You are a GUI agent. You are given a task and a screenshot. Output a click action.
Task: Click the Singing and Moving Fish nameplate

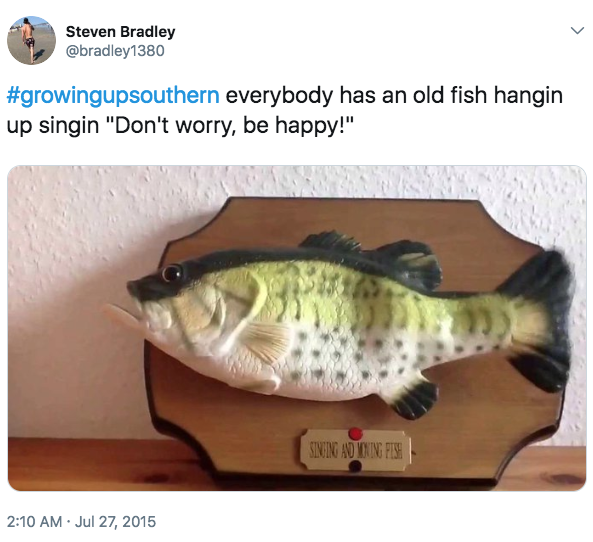[355, 451]
